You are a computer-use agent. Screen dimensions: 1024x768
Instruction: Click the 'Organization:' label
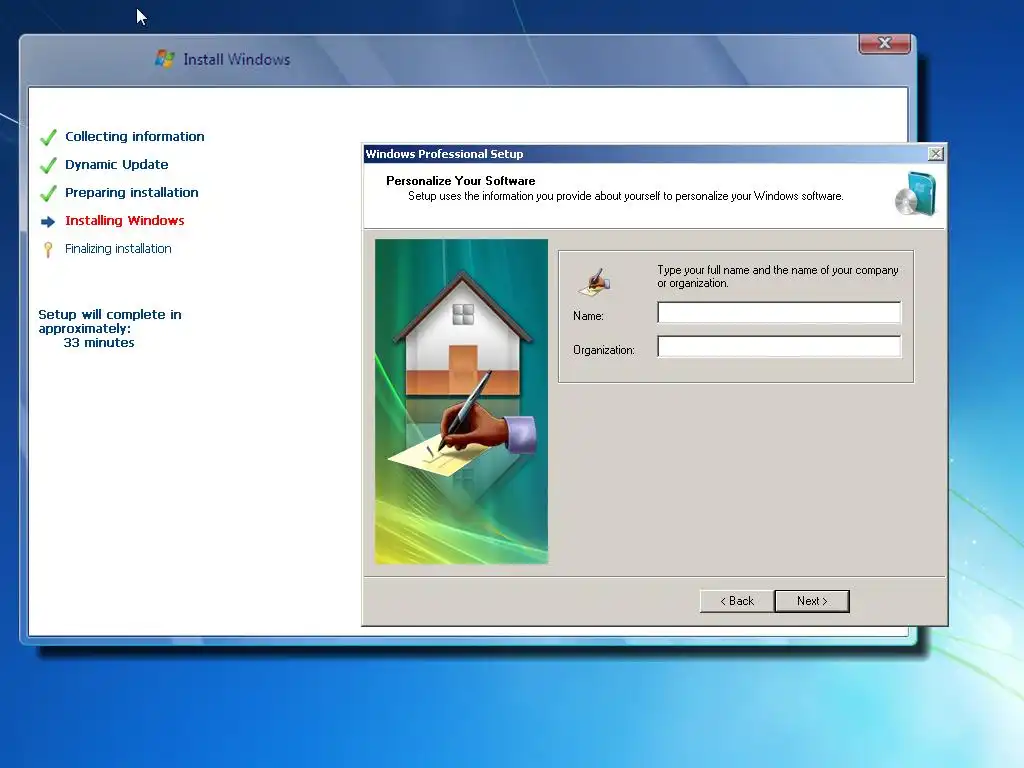[x=603, y=350]
